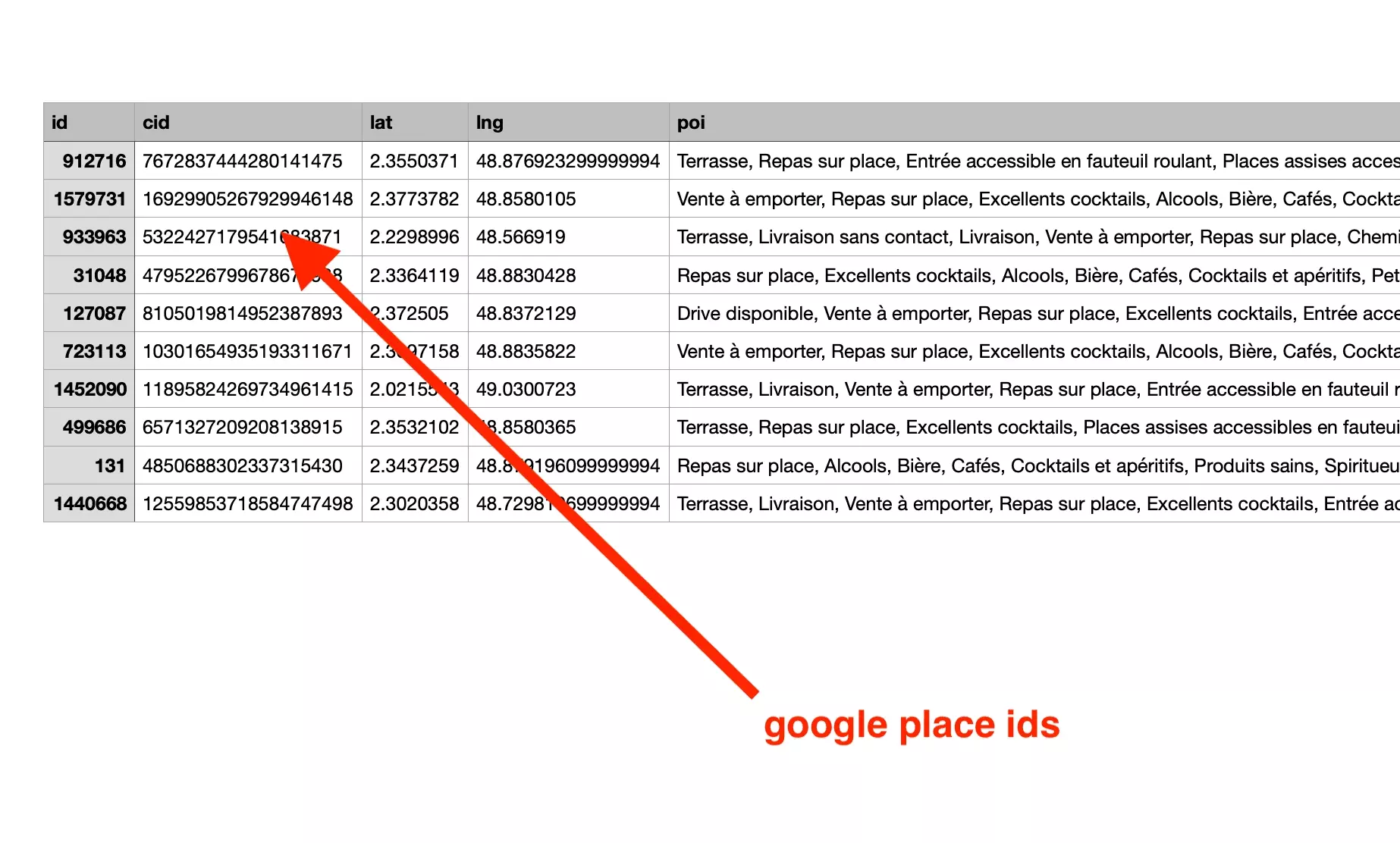Click poi cell starting 'Drive disponible'
This screenshot has width=1400, height=843.
click(1033, 313)
